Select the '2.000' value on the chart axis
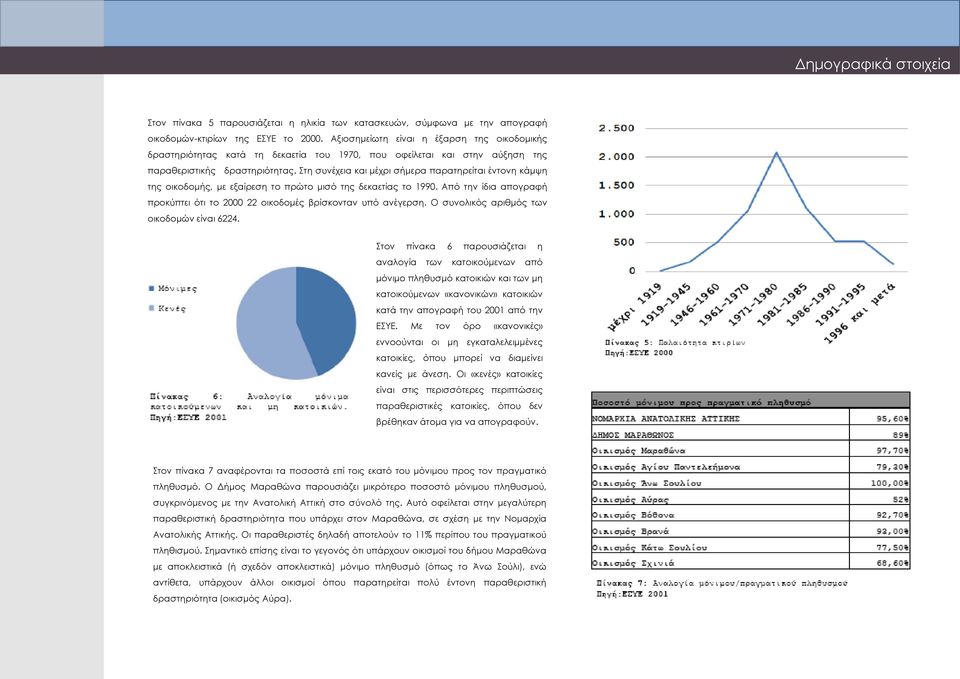The image size is (960, 679). [617, 157]
